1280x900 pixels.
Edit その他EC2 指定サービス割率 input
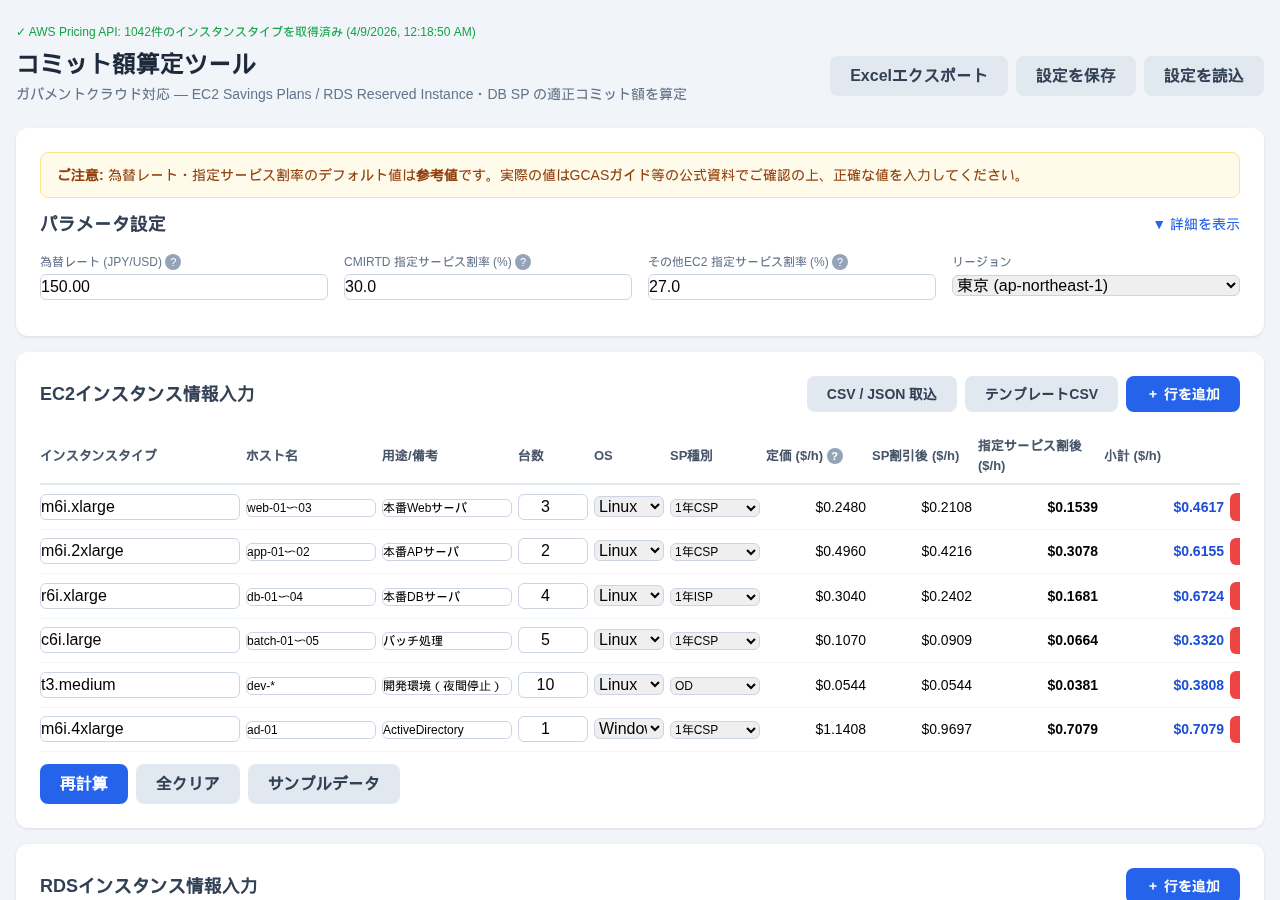792,287
